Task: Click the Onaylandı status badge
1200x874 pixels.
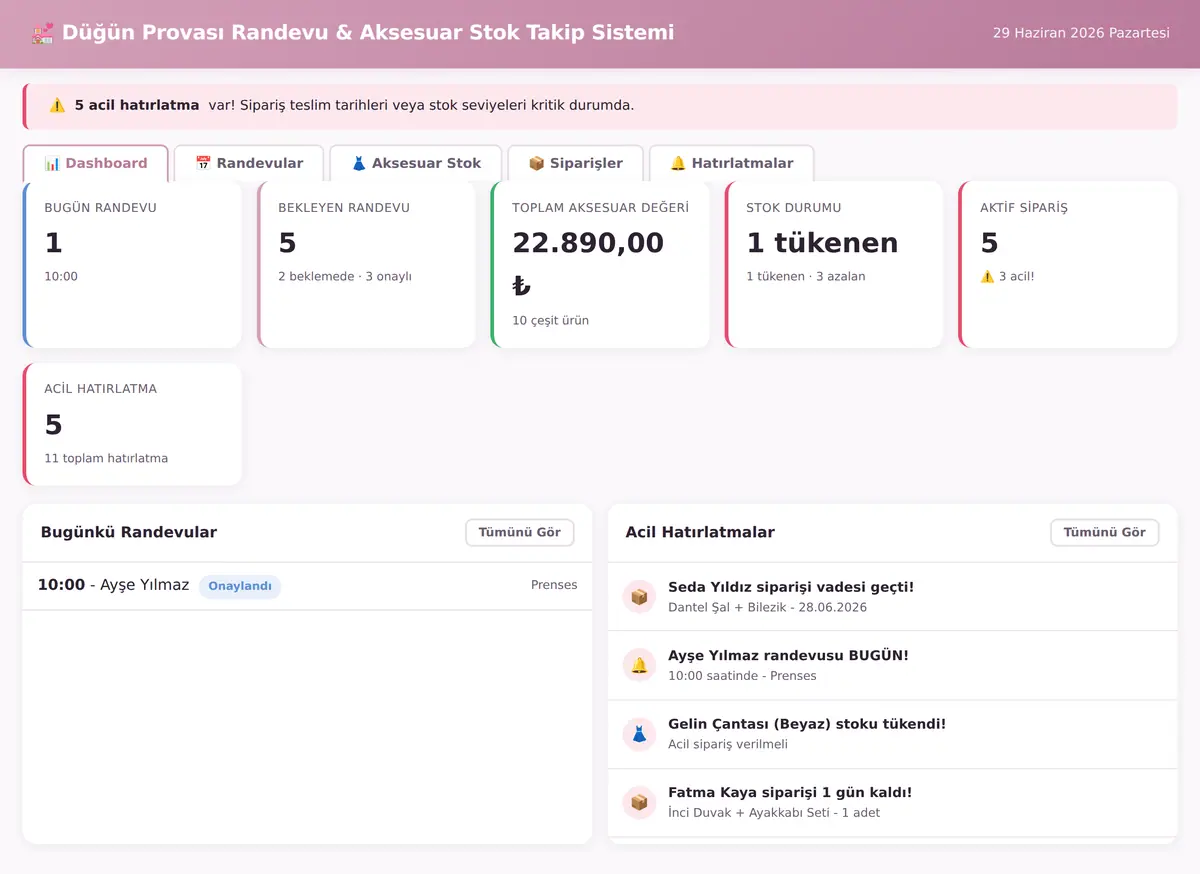Action: [240, 586]
